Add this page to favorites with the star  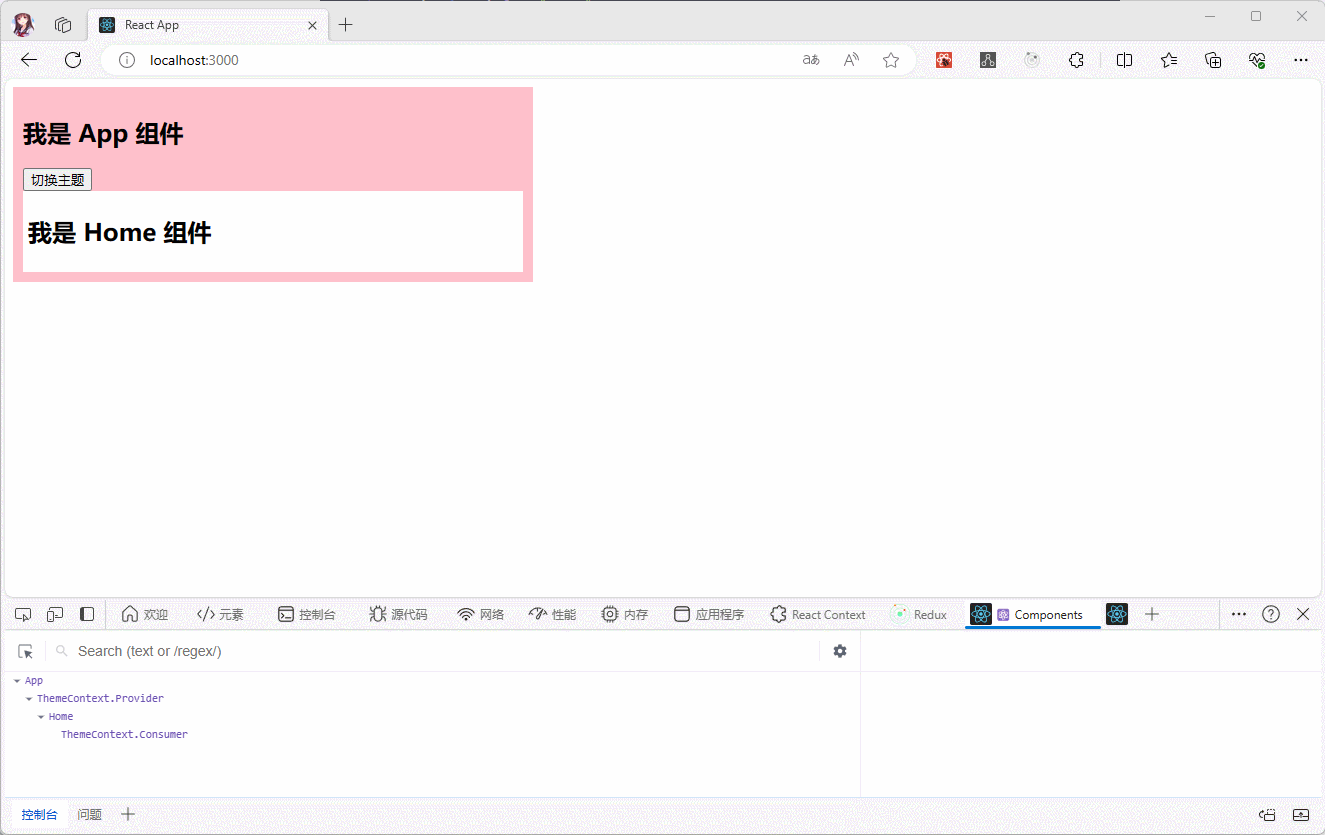pyautogui.click(x=891, y=60)
